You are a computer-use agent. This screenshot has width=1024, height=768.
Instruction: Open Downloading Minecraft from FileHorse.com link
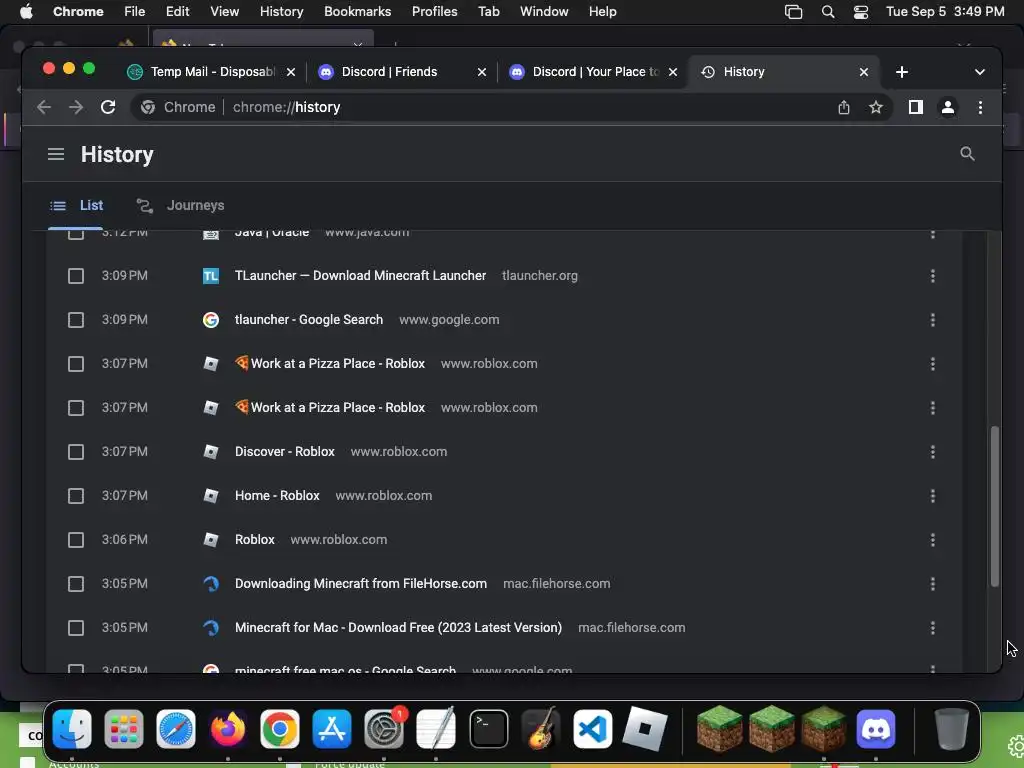point(360,584)
